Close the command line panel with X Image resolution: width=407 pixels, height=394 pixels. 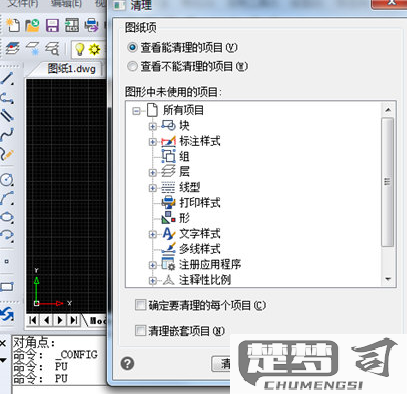[x=3, y=343]
